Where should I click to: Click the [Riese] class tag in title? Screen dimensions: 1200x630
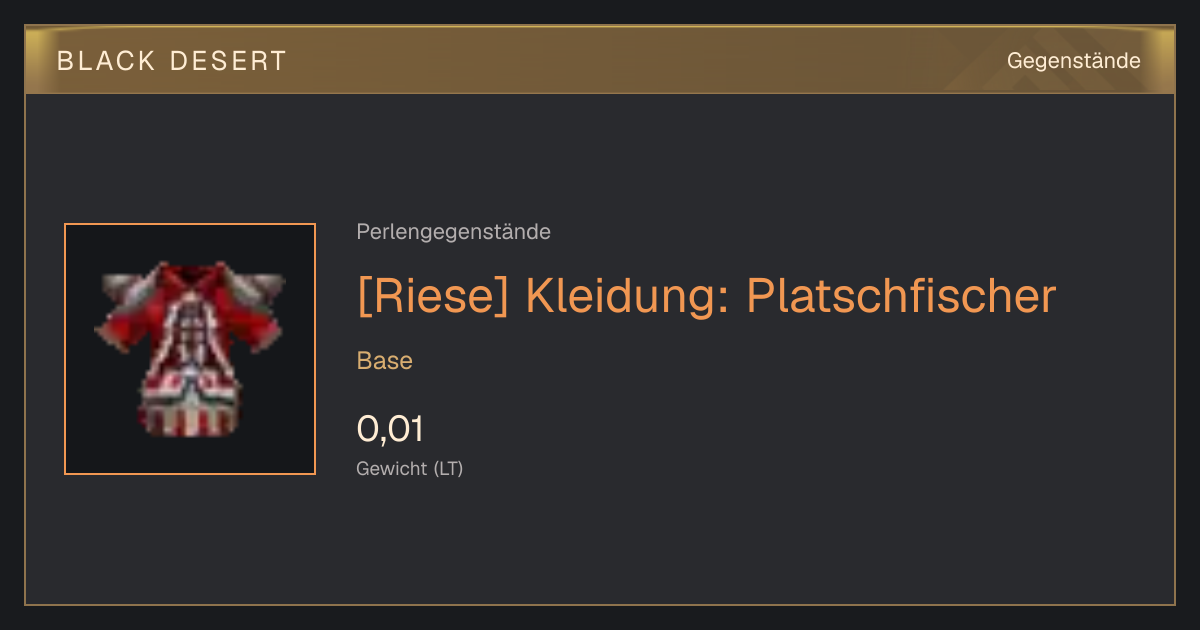434,296
